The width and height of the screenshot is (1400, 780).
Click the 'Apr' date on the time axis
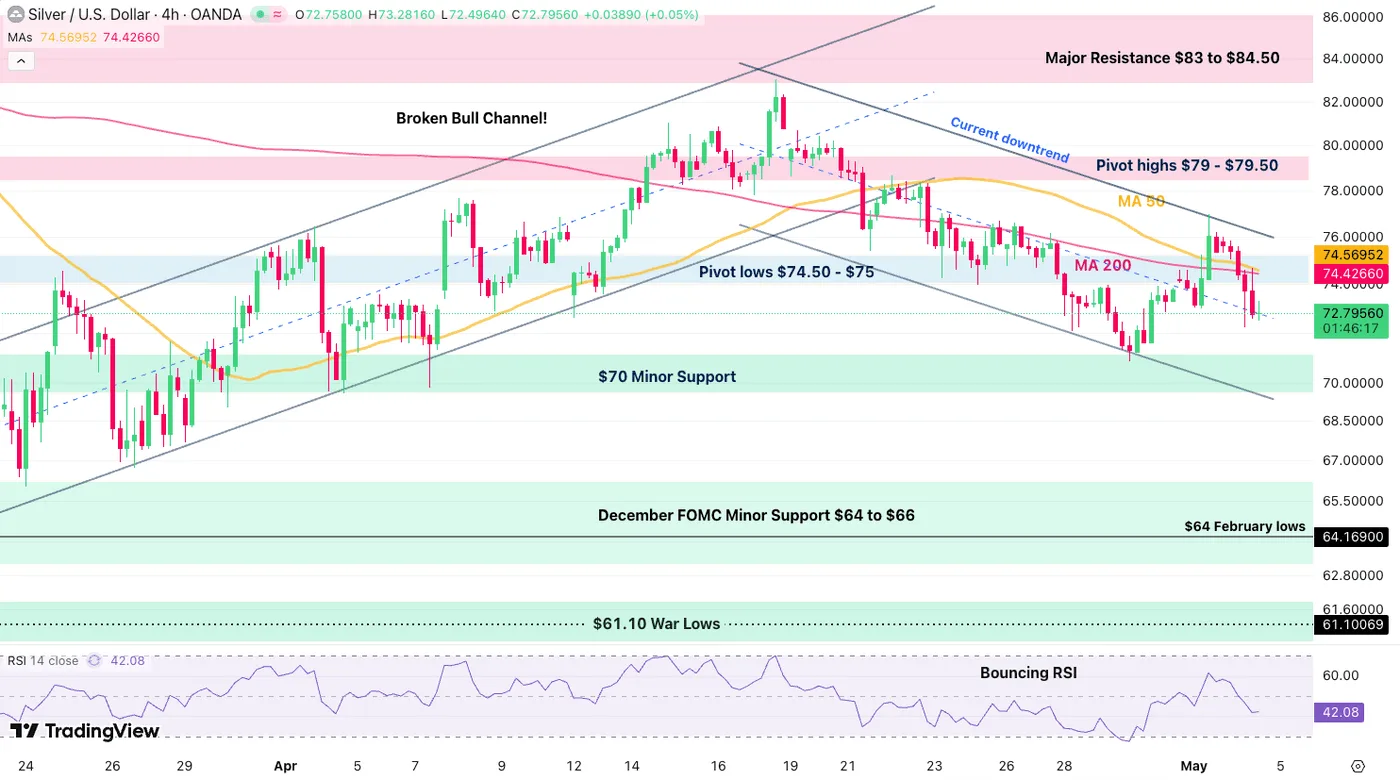tap(285, 766)
